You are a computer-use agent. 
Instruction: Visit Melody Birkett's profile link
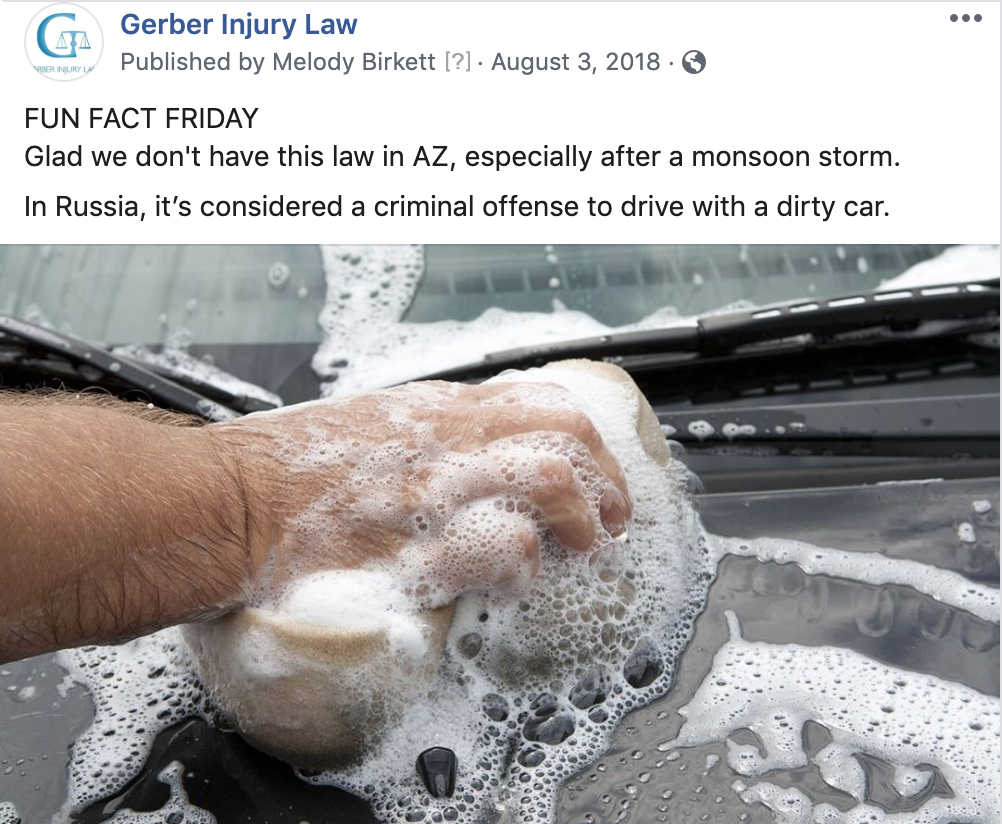coord(353,62)
